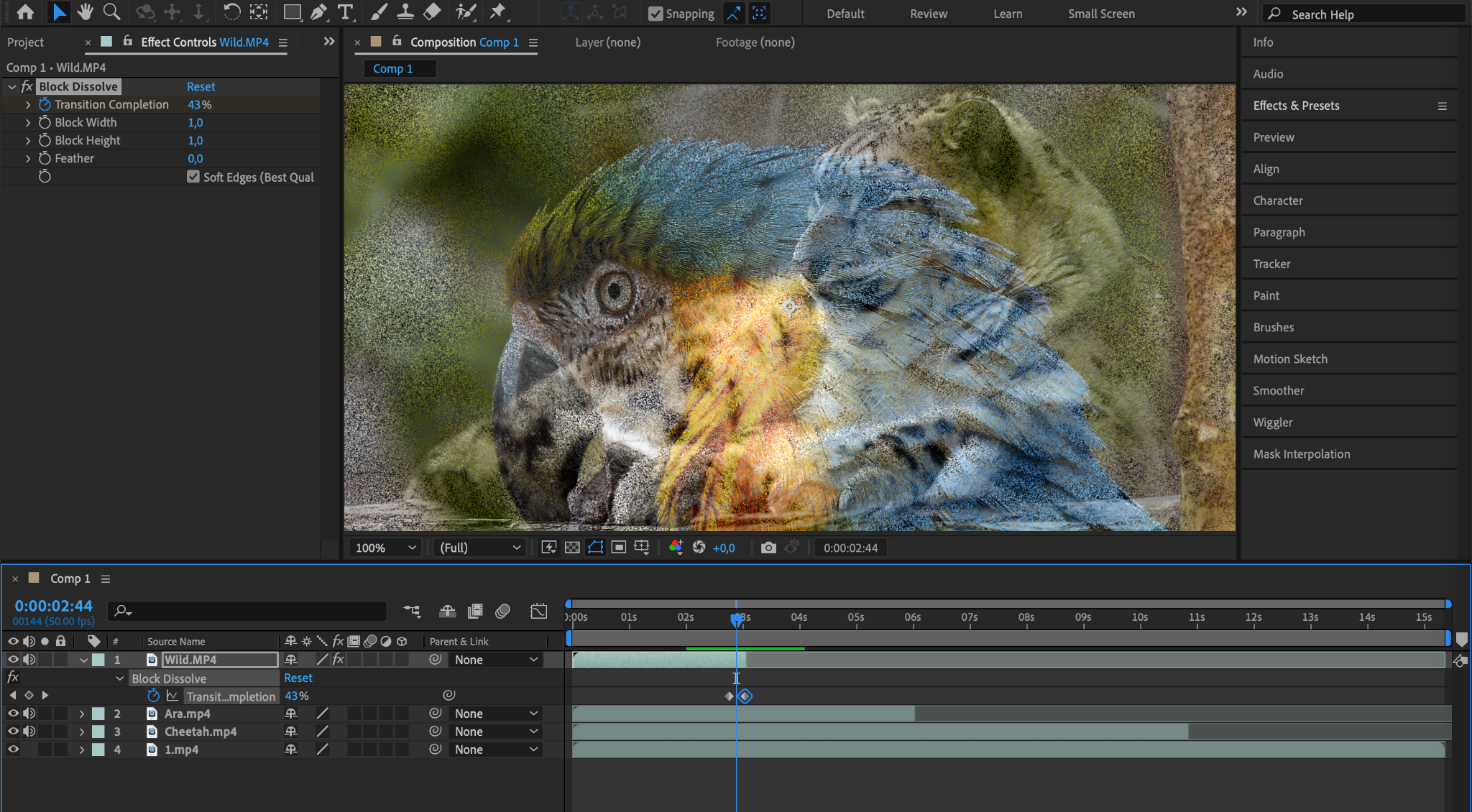Open the Effects & Presets panel
The height and width of the screenshot is (812, 1472).
click(x=1296, y=106)
